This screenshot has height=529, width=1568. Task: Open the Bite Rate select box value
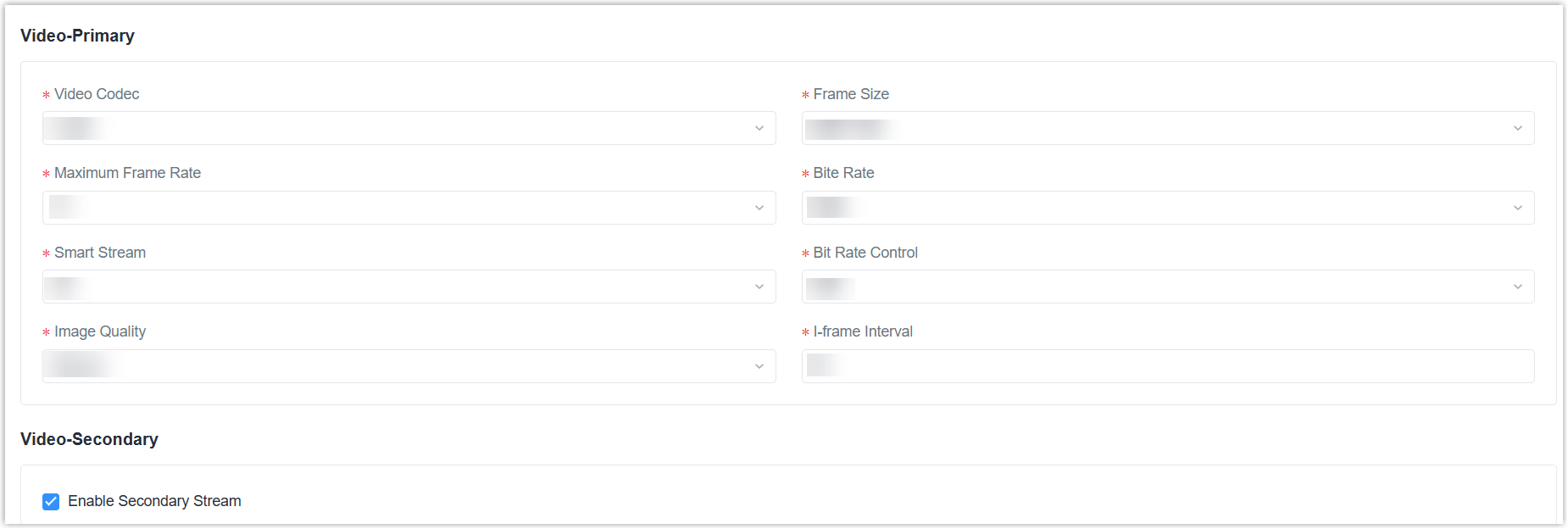pyautogui.click(x=1168, y=208)
